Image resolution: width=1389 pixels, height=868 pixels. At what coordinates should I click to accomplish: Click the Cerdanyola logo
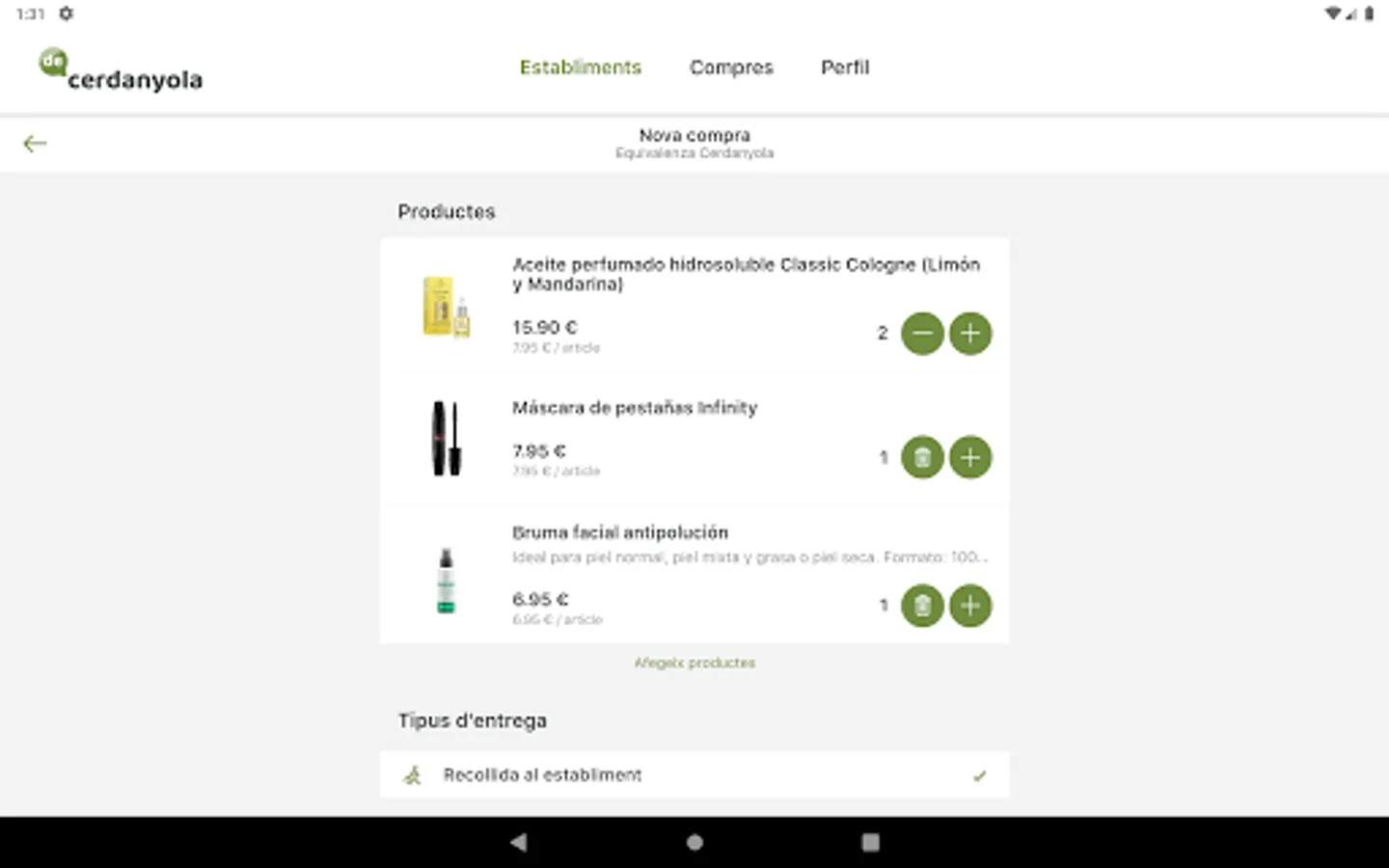122,70
